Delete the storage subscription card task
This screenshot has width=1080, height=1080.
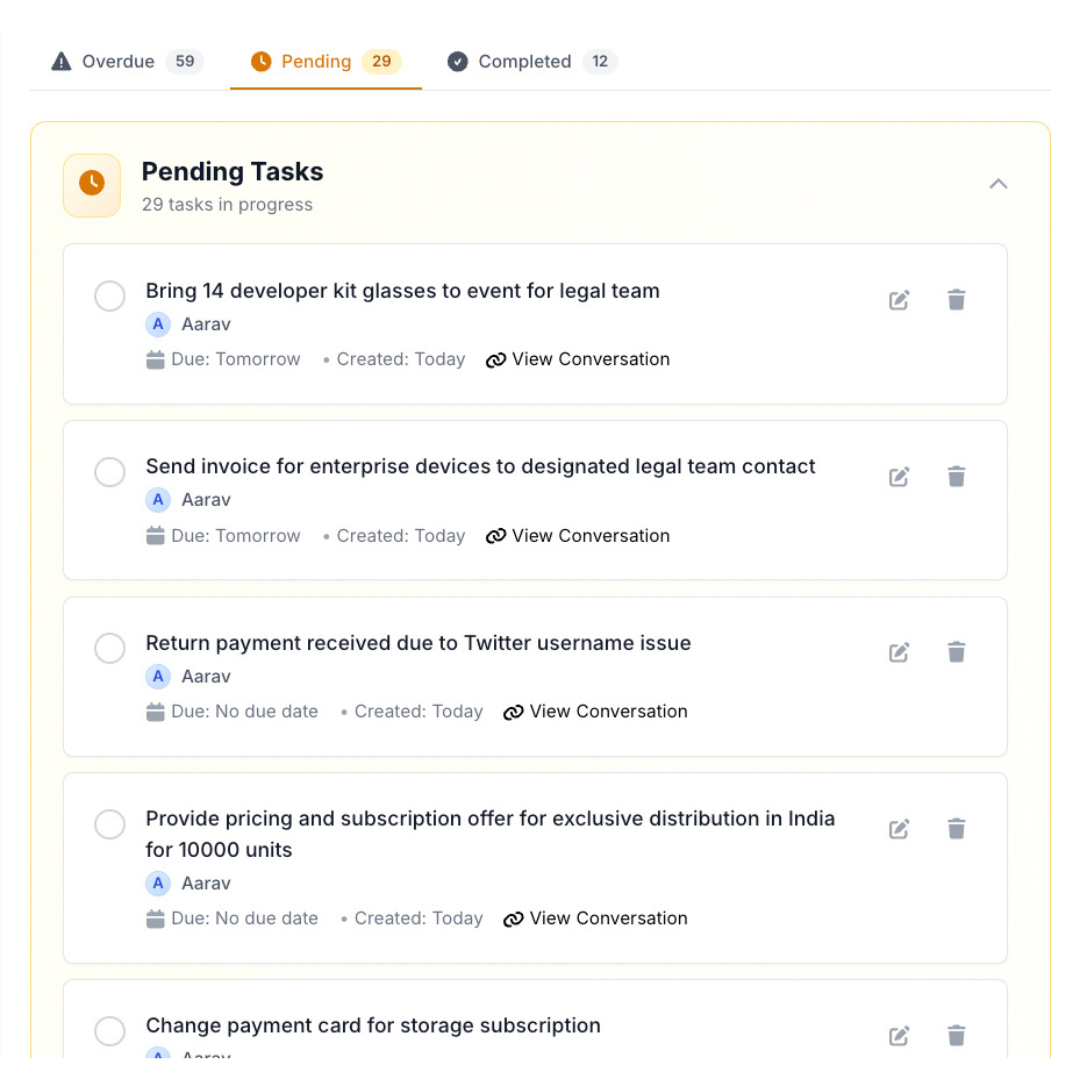pyautogui.click(x=957, y=1036)
